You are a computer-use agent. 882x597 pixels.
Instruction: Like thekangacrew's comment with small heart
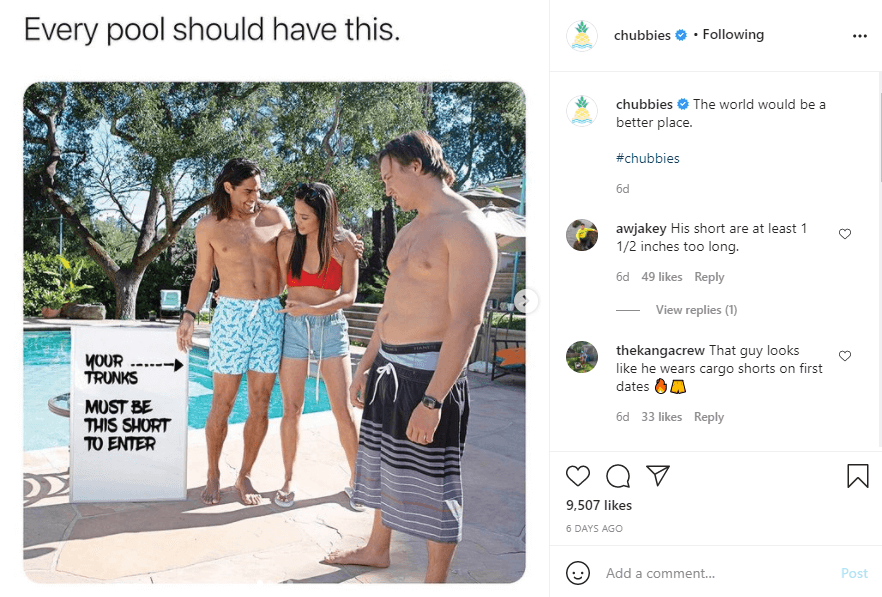point(845,356)
